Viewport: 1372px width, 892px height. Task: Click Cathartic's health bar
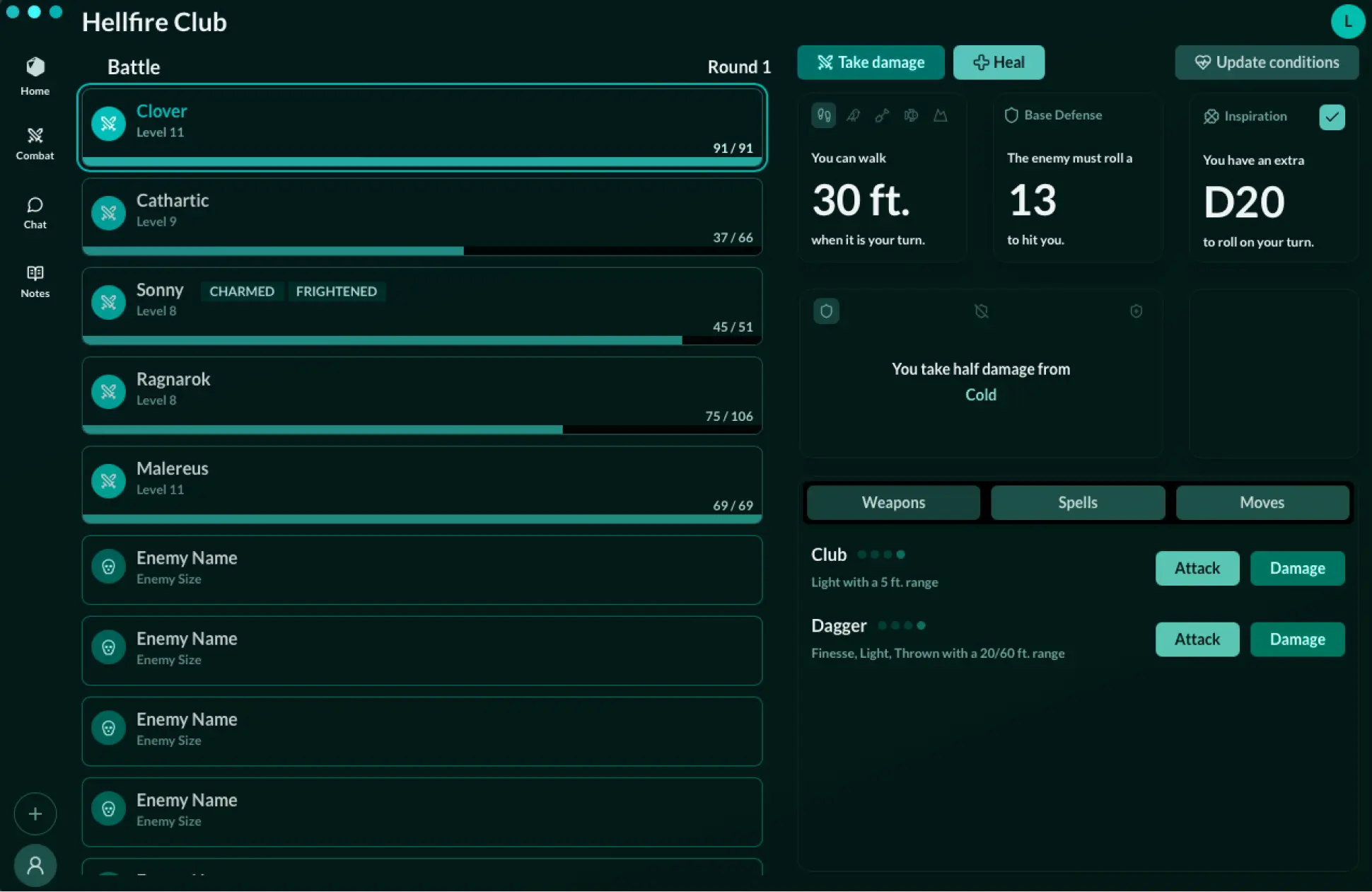(x=422, y=250)
